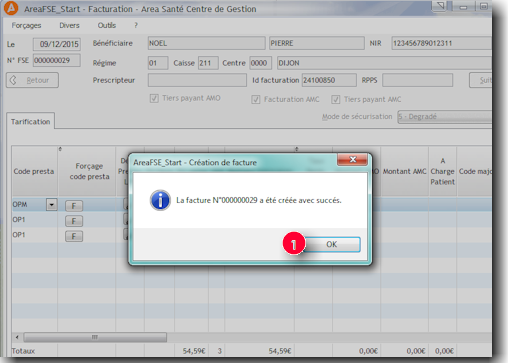Close the Création de facture dialog

click(x=352, y=160)
